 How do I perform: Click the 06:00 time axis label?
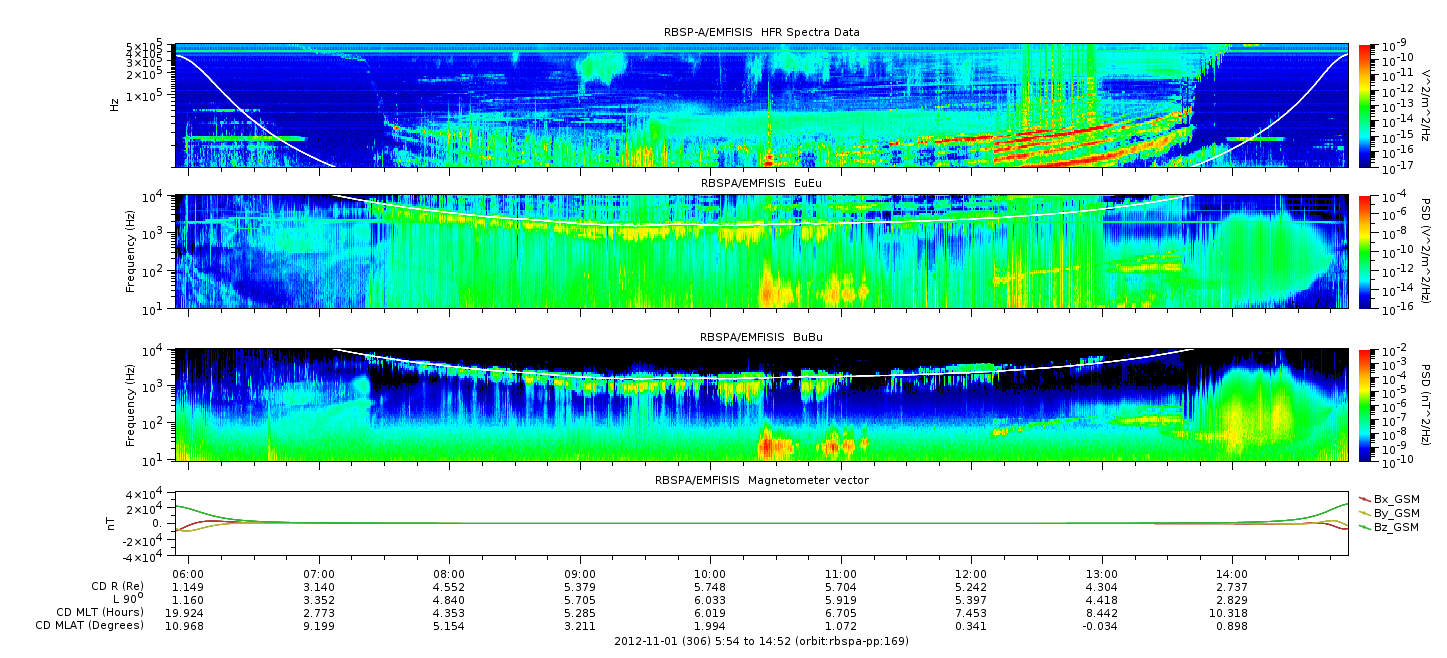[x=188, y=574]
